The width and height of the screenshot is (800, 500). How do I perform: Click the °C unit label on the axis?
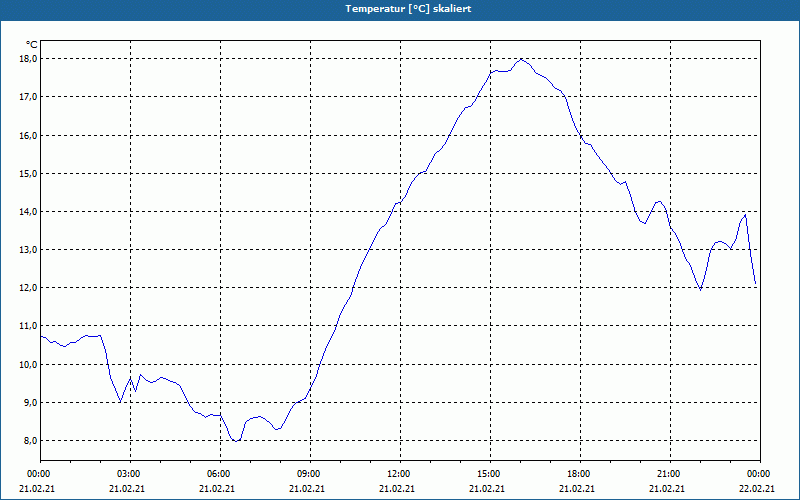click(x=31, y=45)
